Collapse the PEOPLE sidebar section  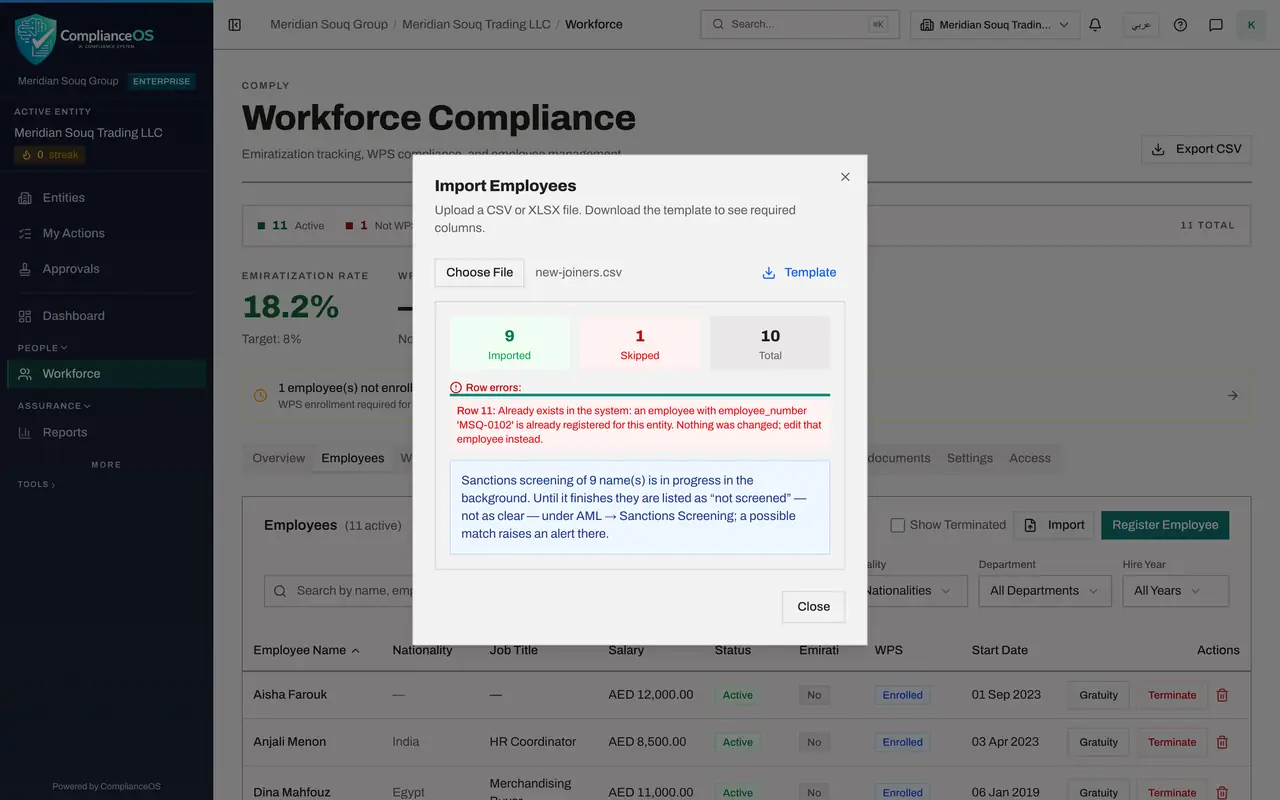(42, 348)
